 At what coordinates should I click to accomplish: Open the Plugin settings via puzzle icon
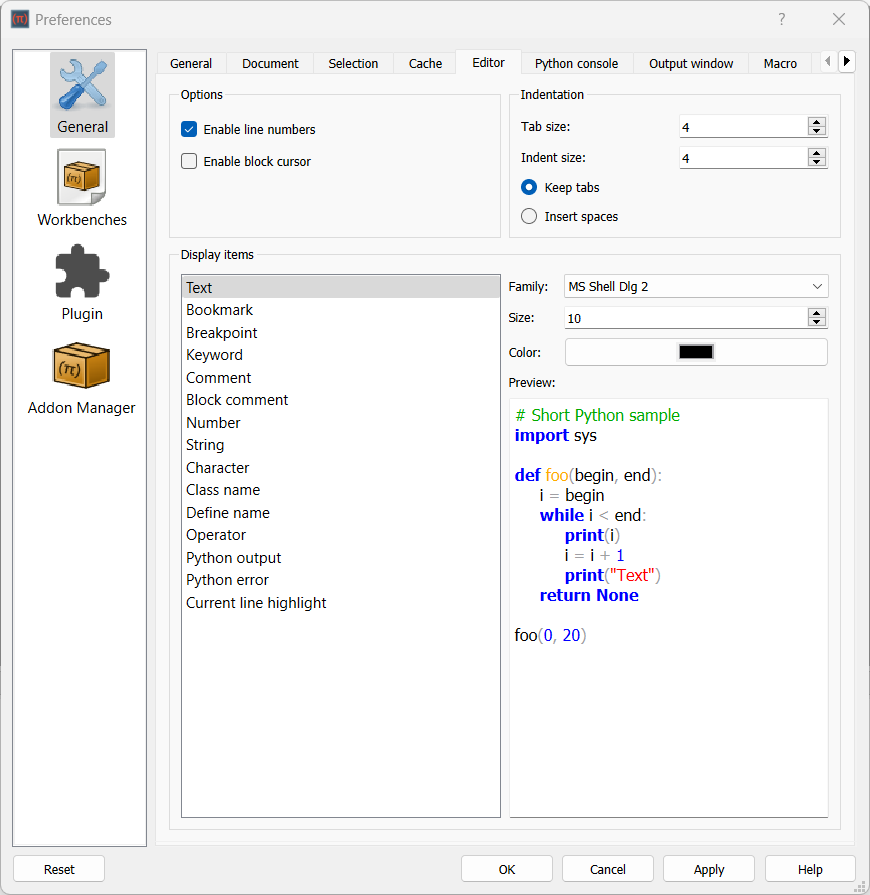tap(82, 270)
